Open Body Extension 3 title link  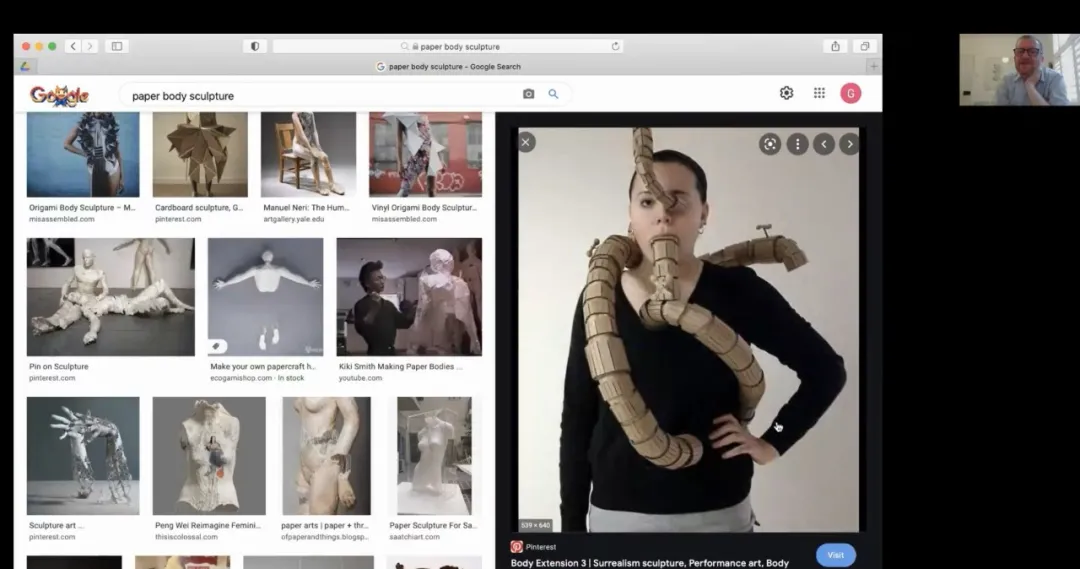pos(650,563)
